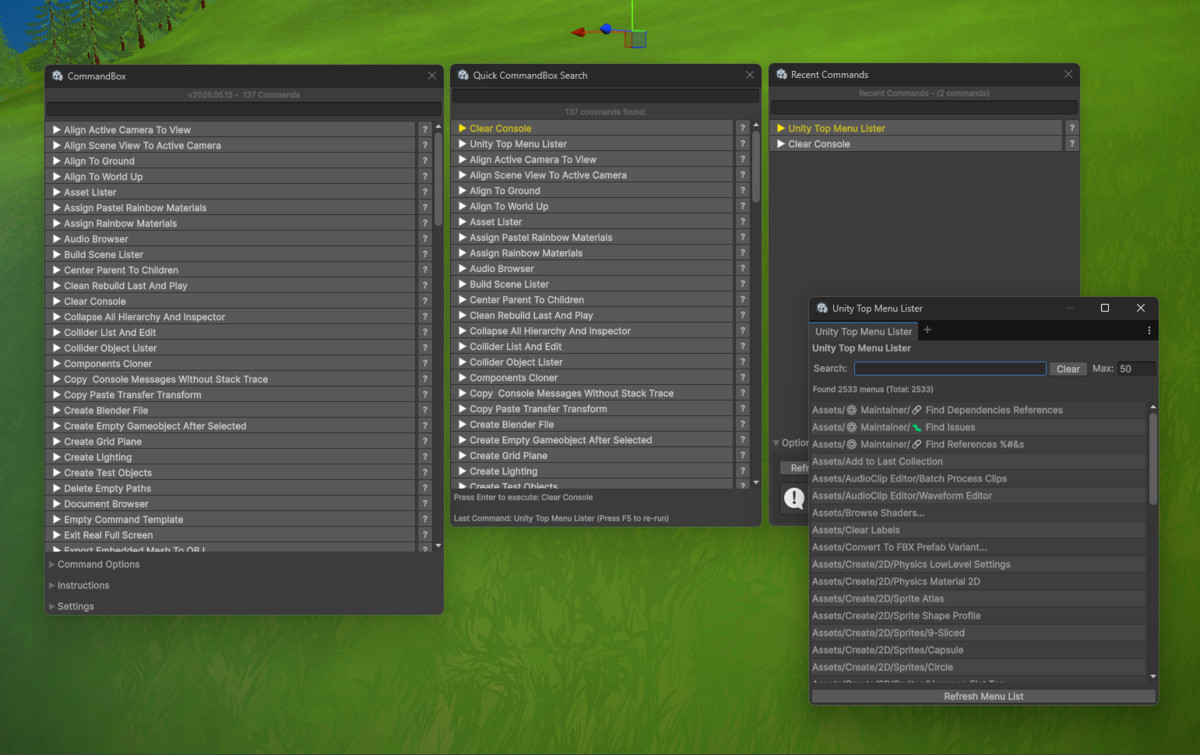Screen dimensions: 1200x755
Task: Click help icon beside Clear Console in Quick Search
Action: point(742,128)
